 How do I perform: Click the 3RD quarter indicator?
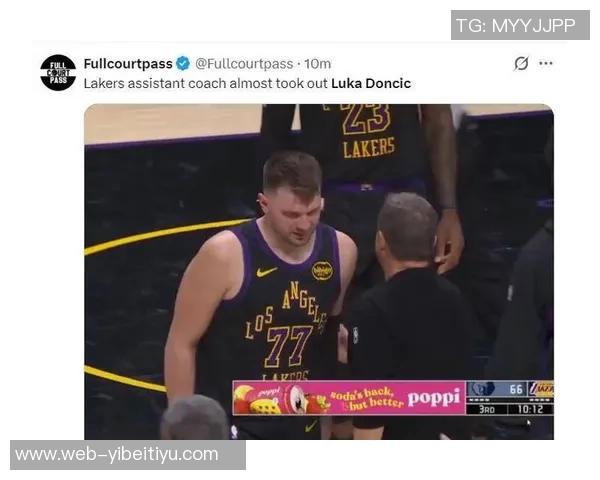click(487, 409)
